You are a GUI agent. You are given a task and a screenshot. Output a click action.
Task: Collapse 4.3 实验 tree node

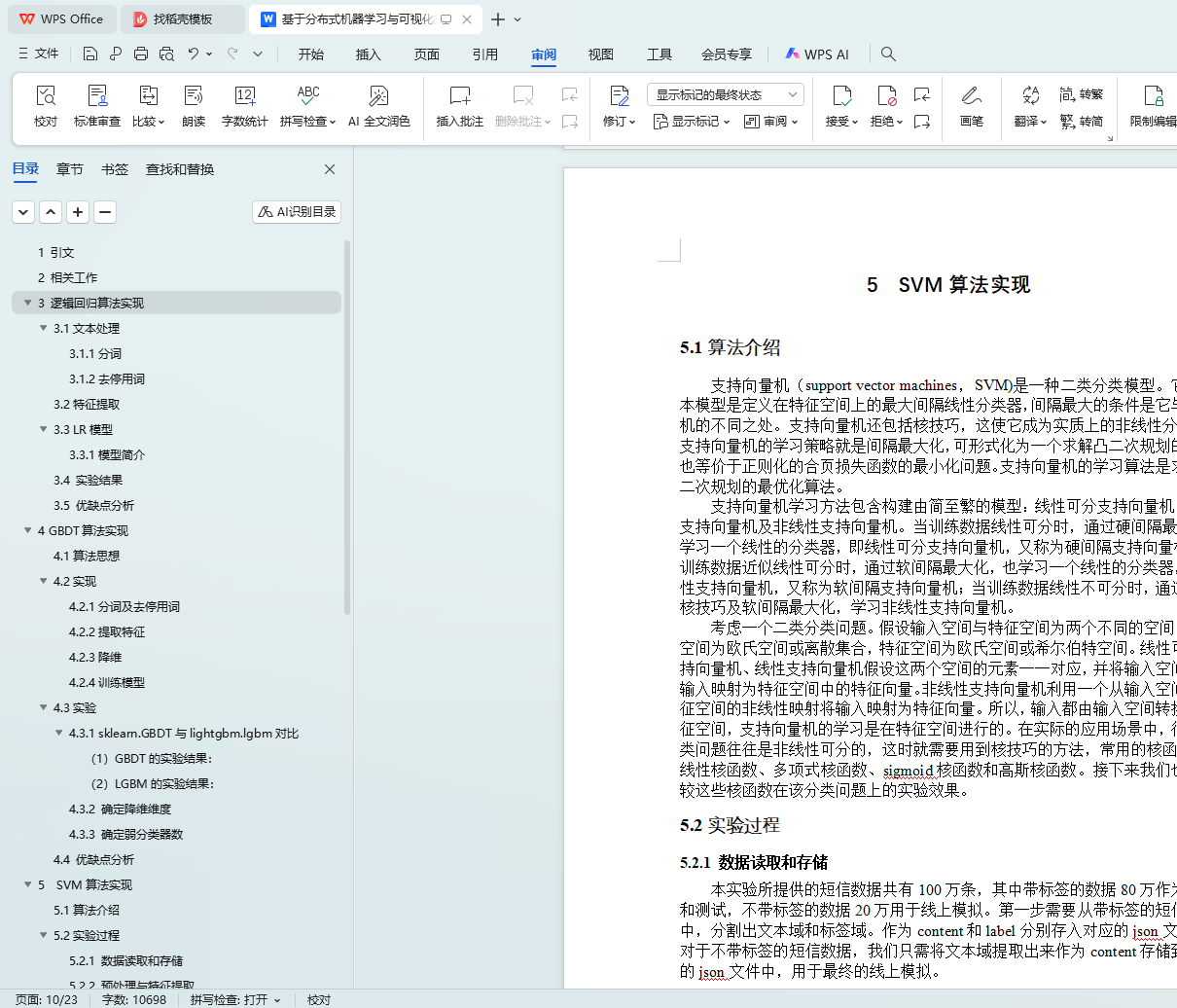(43, 707)
